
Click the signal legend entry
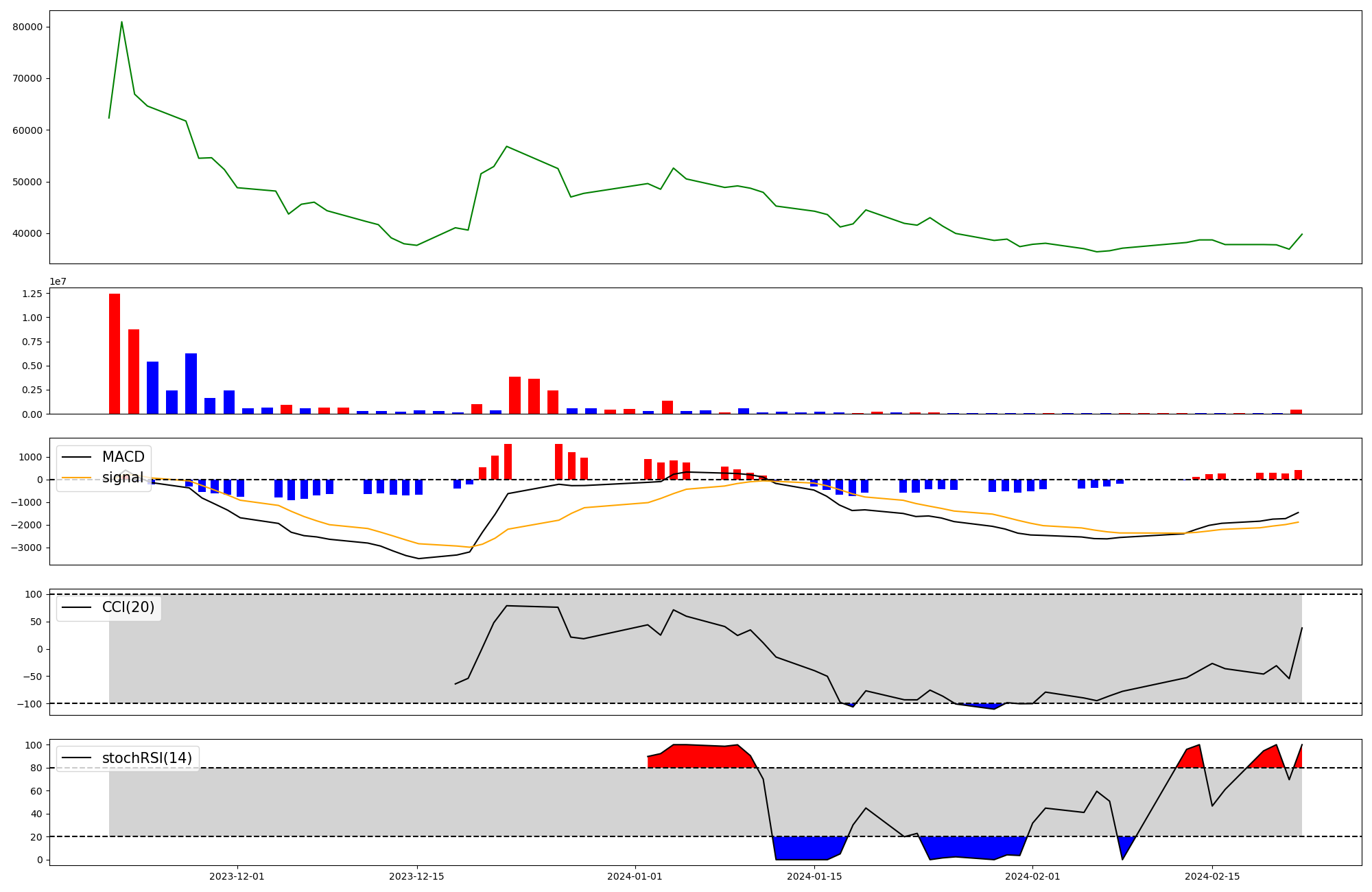[x=123, y=478]
